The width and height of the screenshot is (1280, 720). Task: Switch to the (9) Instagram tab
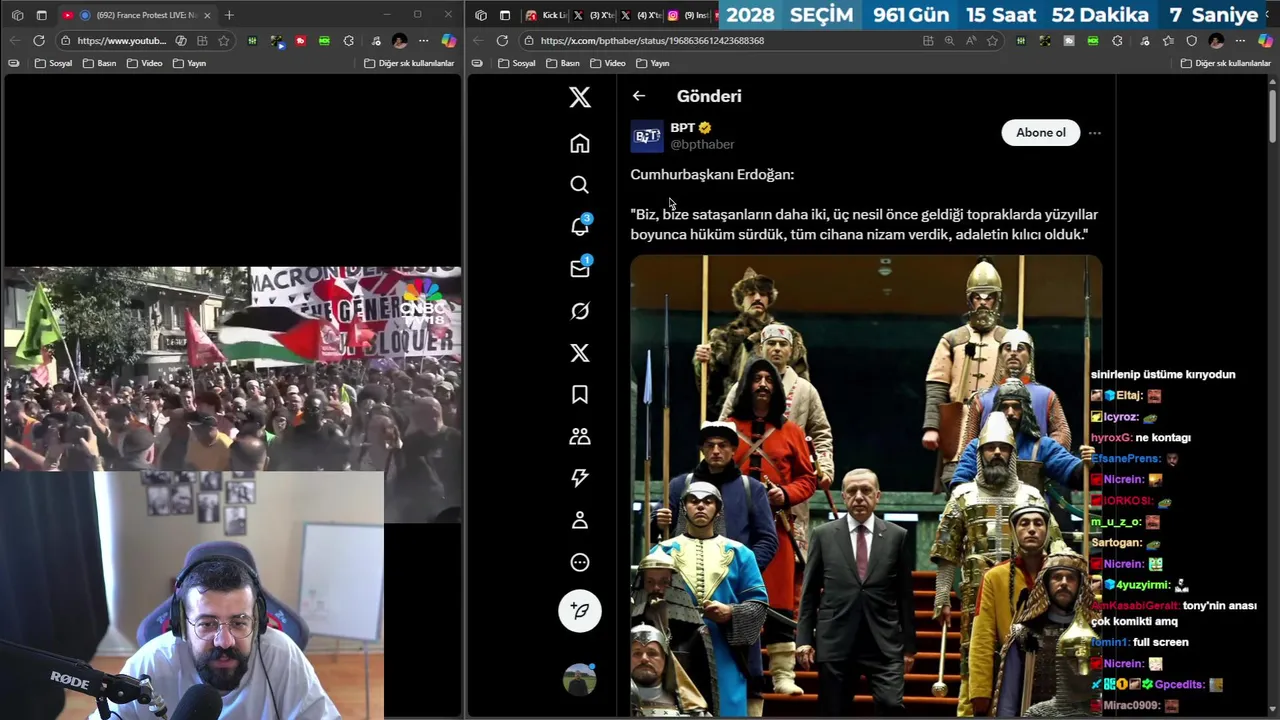click(689, 15)
